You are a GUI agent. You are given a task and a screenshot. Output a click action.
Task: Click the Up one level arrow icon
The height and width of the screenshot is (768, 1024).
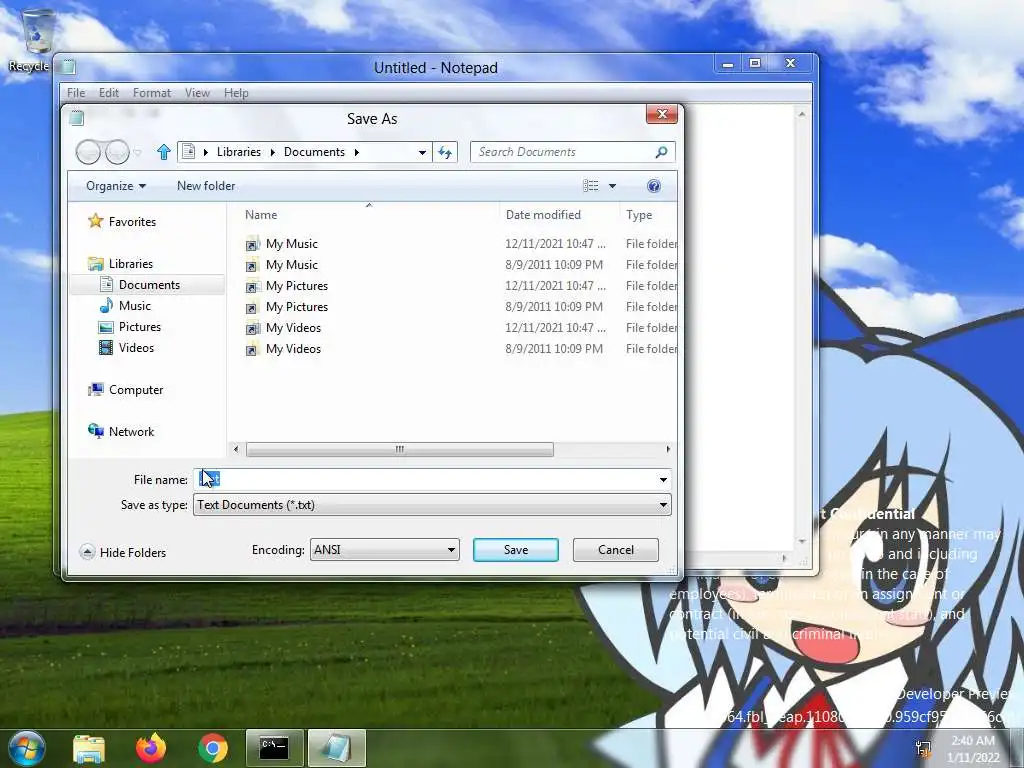click(163, 152)
